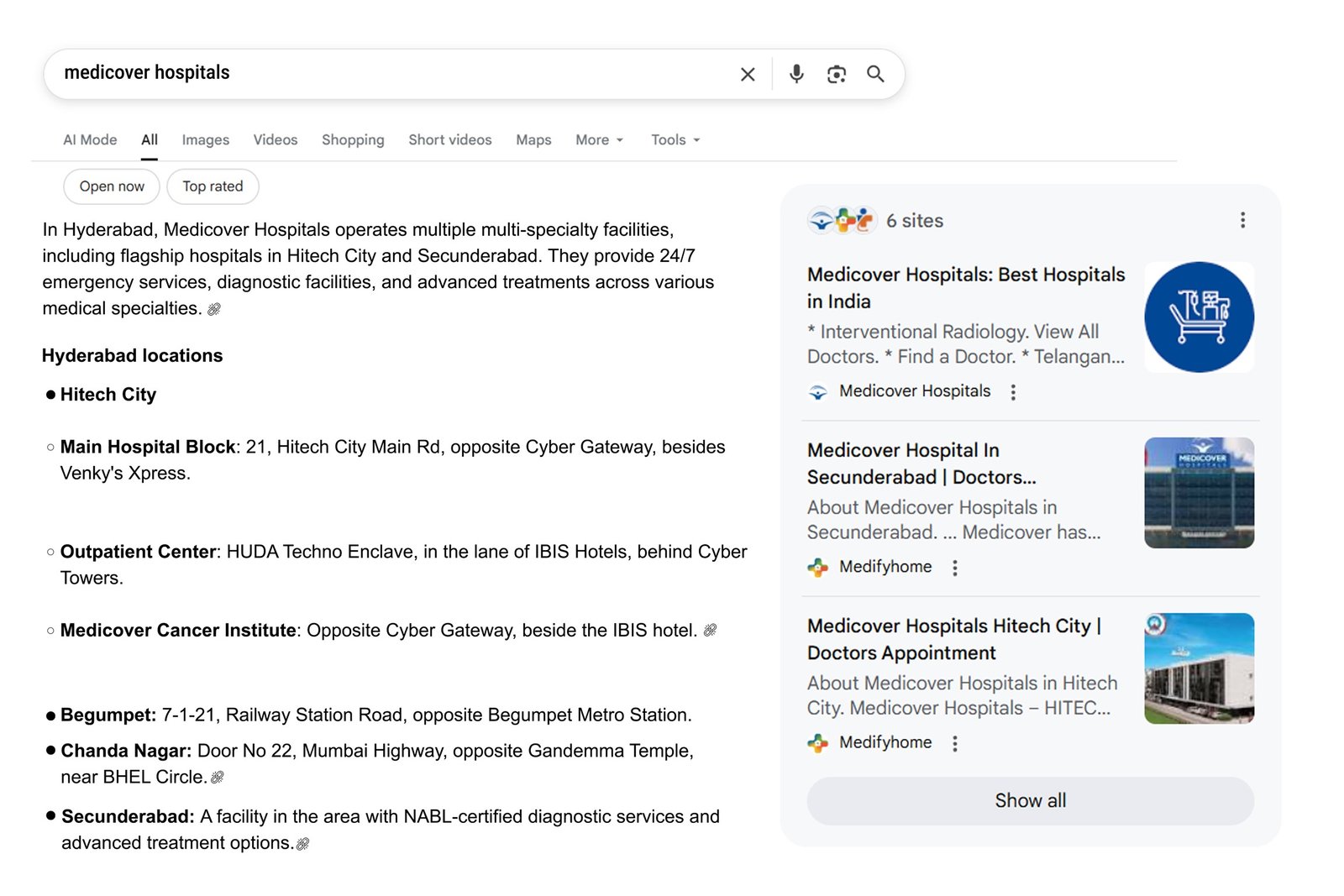Toggle the Top rated filter chip
The height and width of the screenshot is (896, 1344).
pos(213,186)
